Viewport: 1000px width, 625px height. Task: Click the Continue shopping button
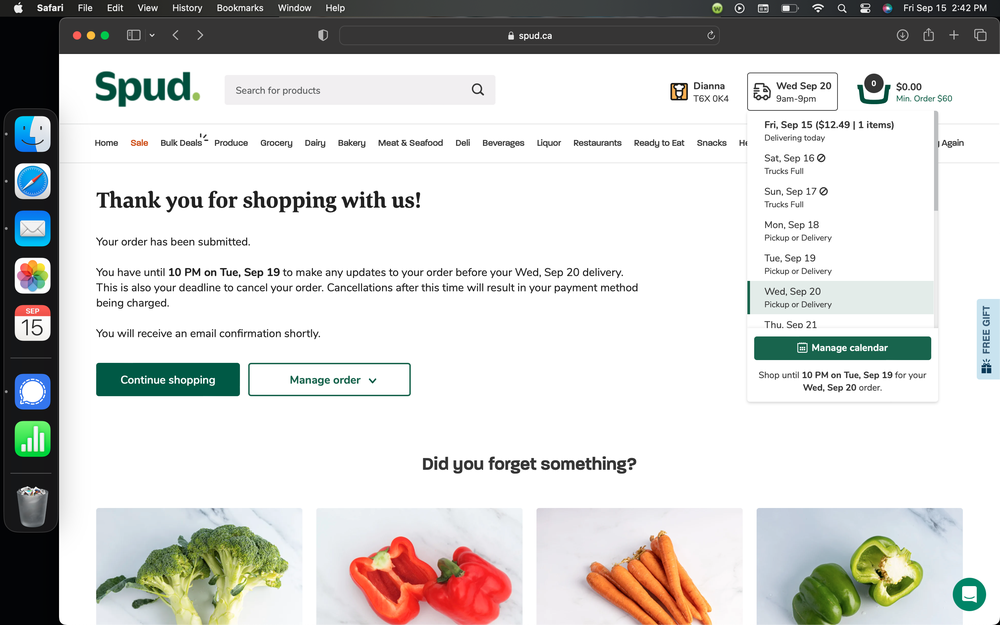(168, 380)
